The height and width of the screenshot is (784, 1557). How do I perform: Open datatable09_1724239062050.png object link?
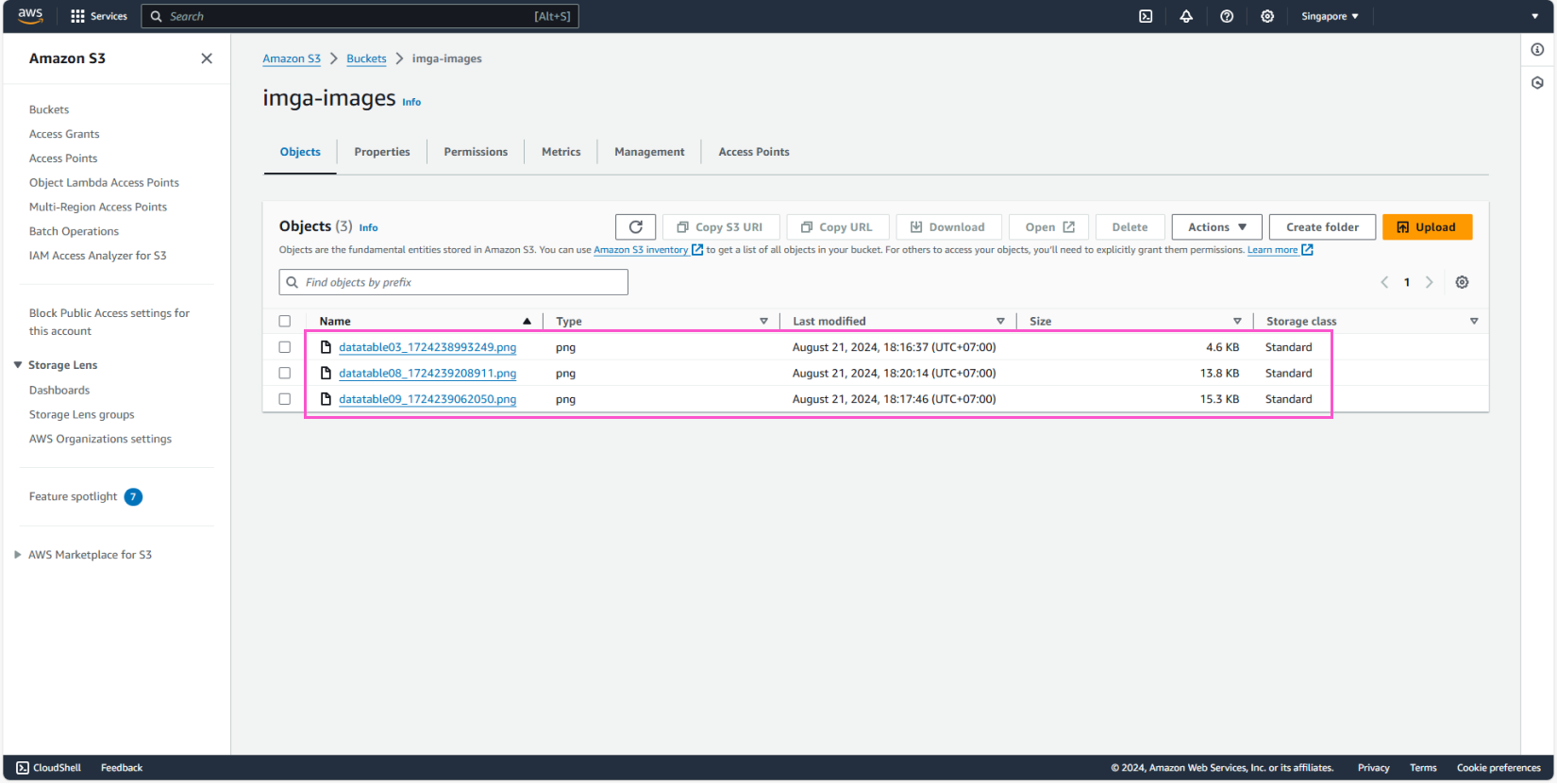(x=427, y=399)
